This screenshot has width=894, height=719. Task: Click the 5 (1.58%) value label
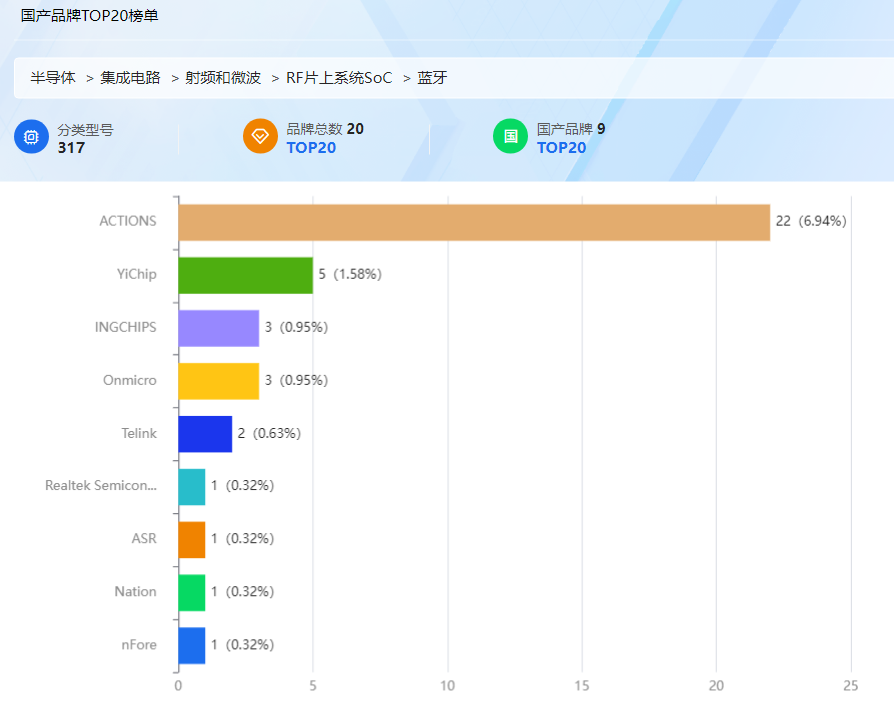[350, 274]
